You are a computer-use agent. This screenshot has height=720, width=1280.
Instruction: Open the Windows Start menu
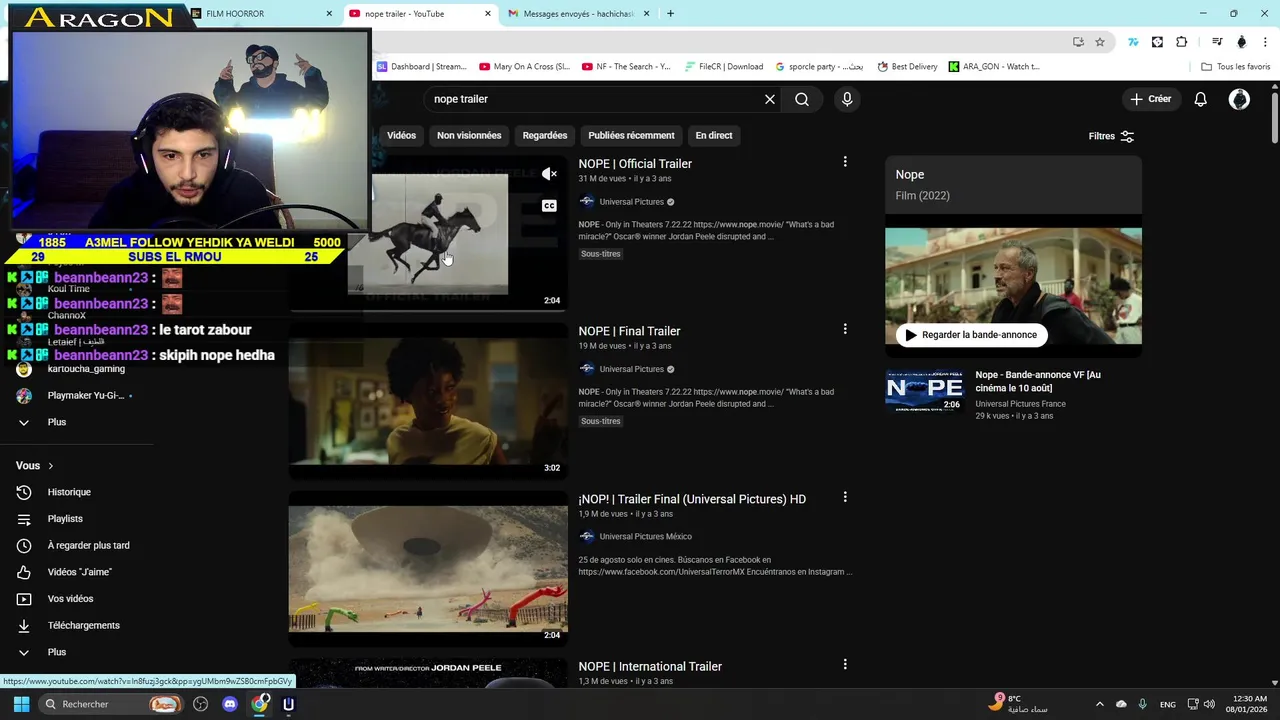(x=21, y=704)
